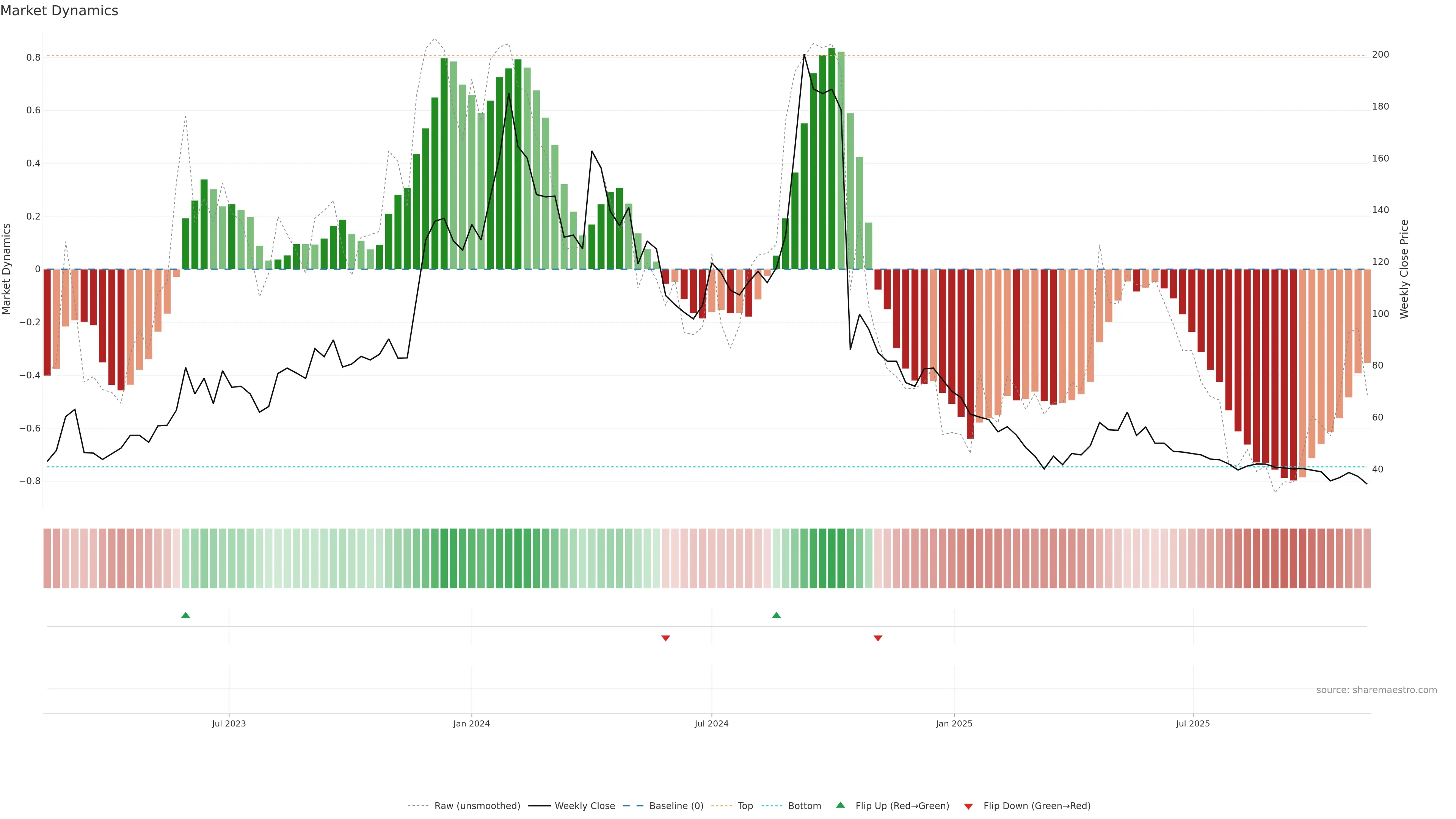Screen dimensions: 1456x819
Task: Toggle the Baseline (0) legend entry
Action: (x=676, y=806)
